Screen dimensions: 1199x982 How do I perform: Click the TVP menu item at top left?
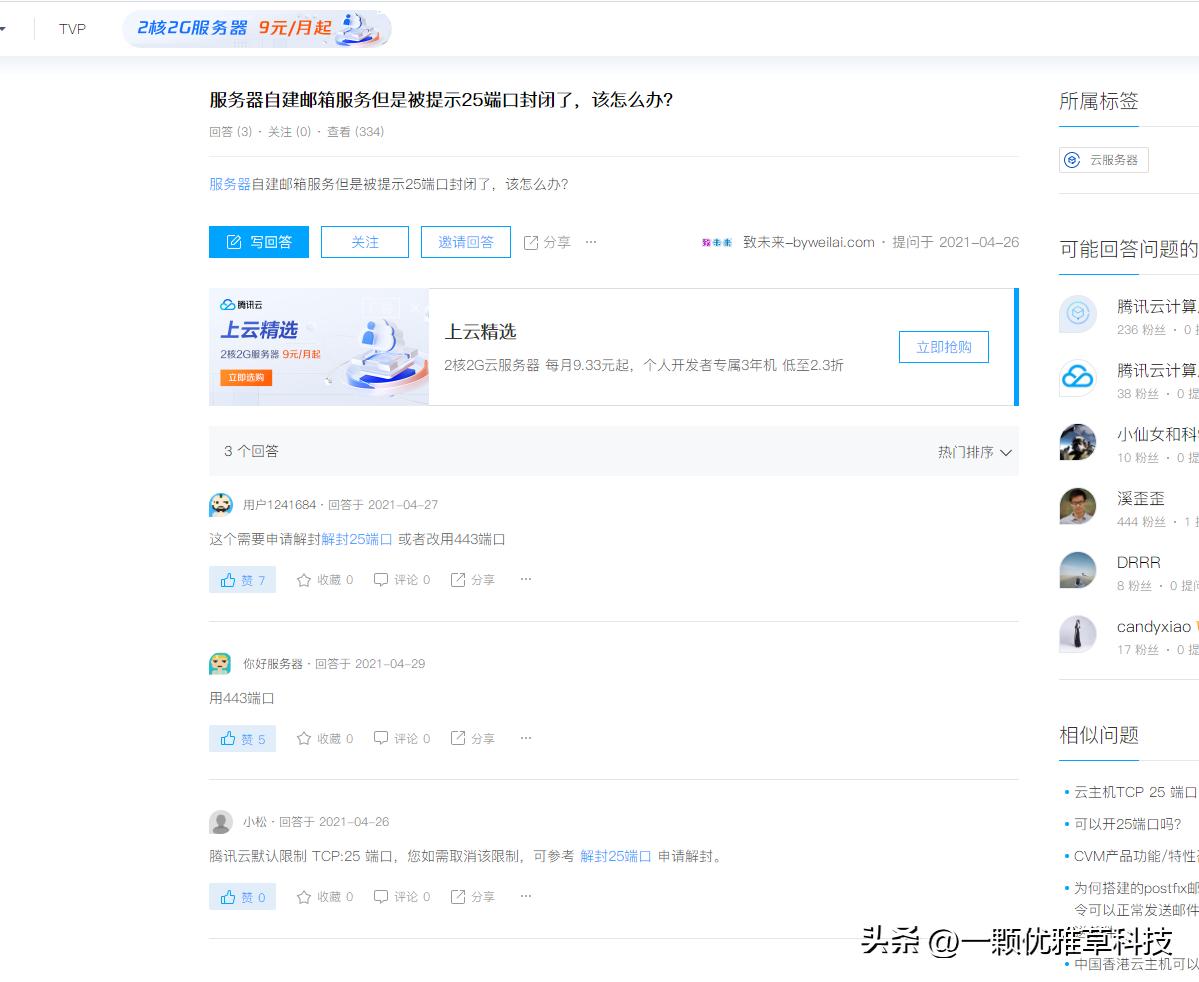pos(71,29)
